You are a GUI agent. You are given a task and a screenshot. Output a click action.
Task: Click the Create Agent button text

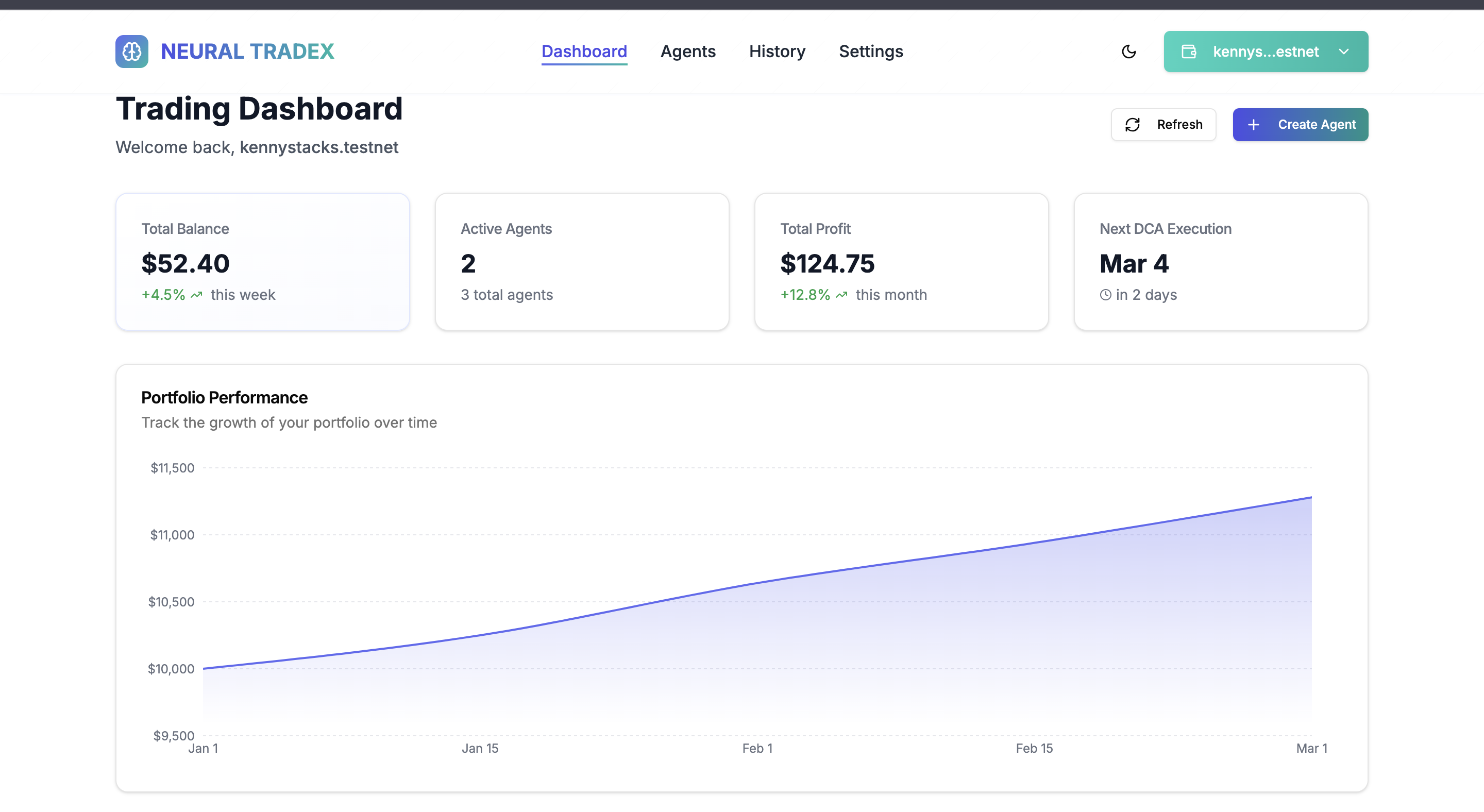point(1317,124)
